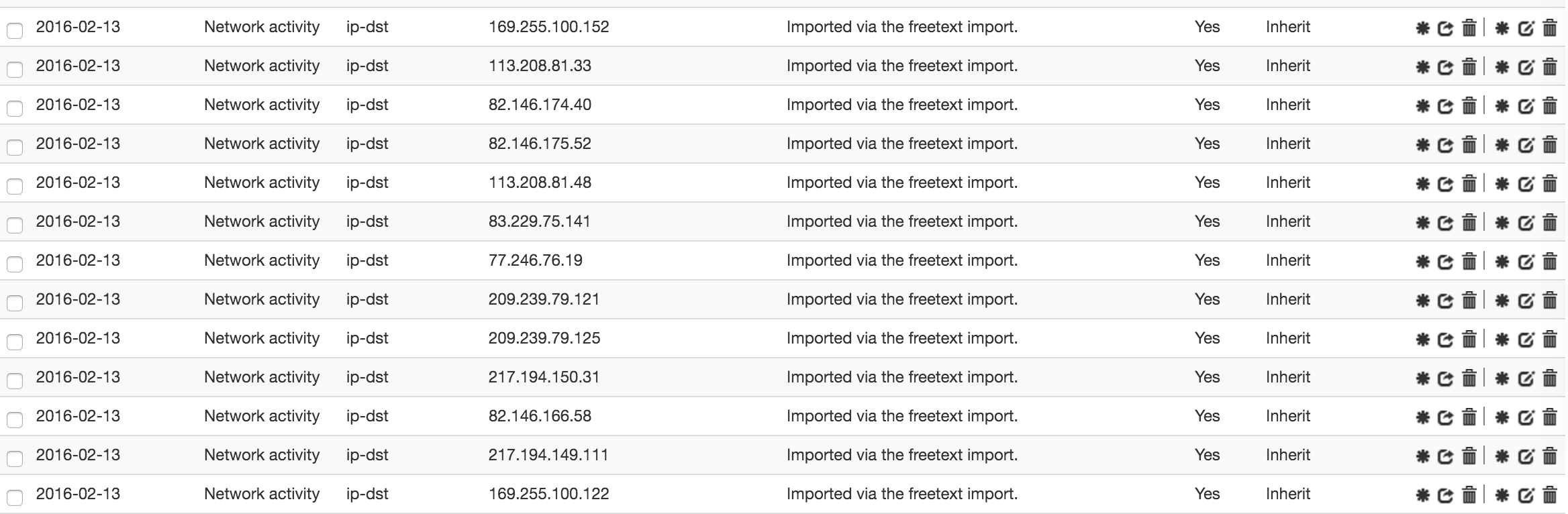Click the trash icon left of divider for 83.229.75.141
This screenshot has height=514, width=1568.
coord(1469,222)
